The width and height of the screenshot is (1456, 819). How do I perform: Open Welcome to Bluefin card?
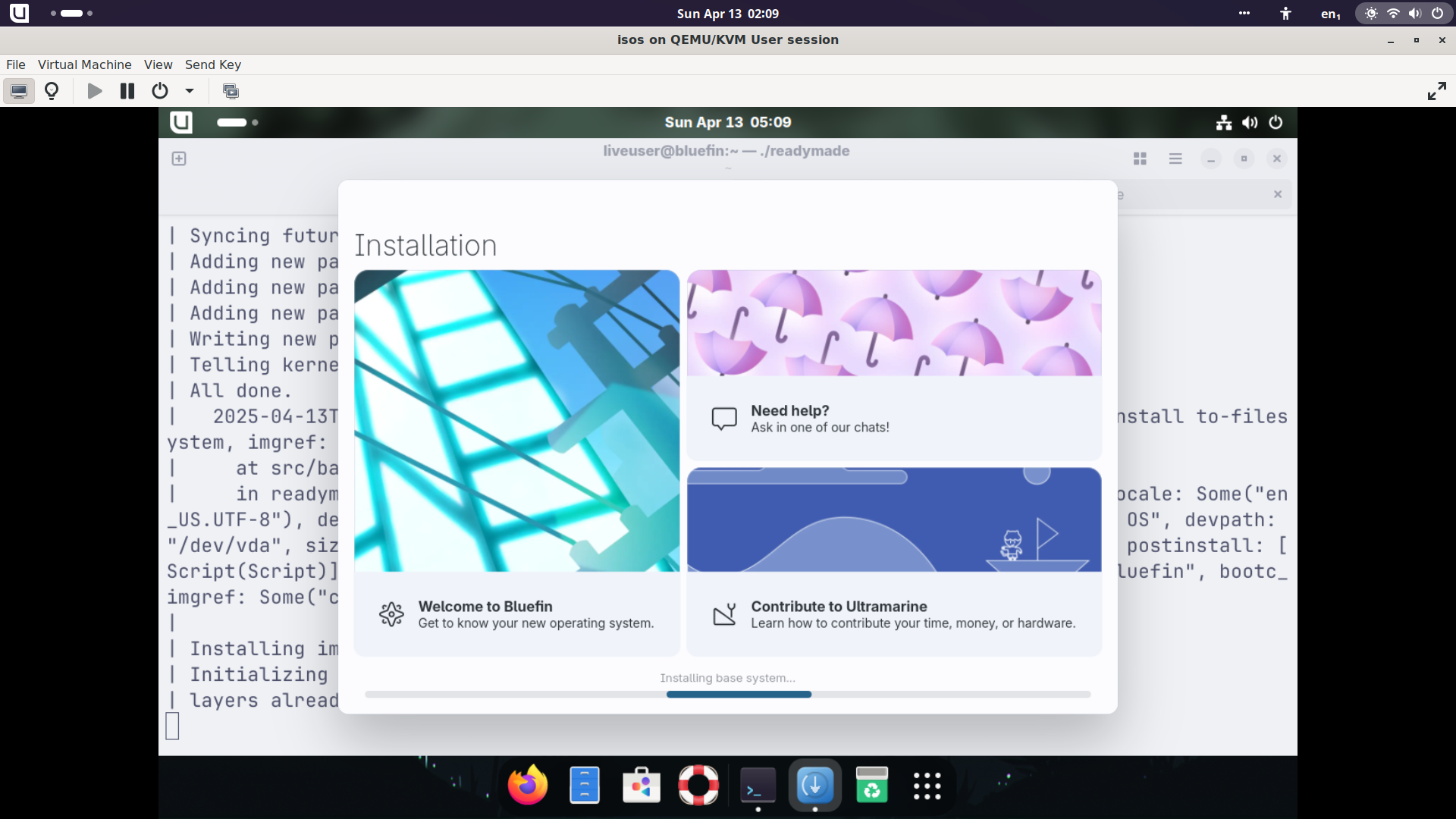tap(516, 613)
